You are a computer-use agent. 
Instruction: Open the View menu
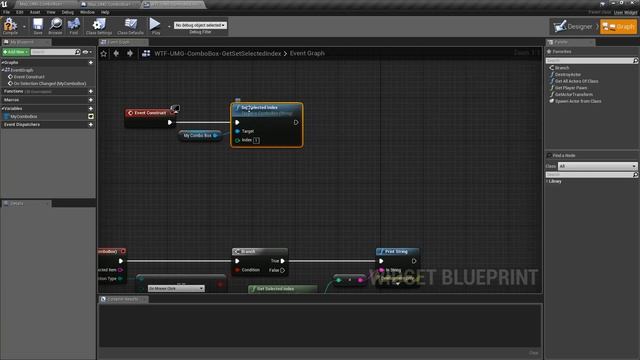(x=51, y=12)
